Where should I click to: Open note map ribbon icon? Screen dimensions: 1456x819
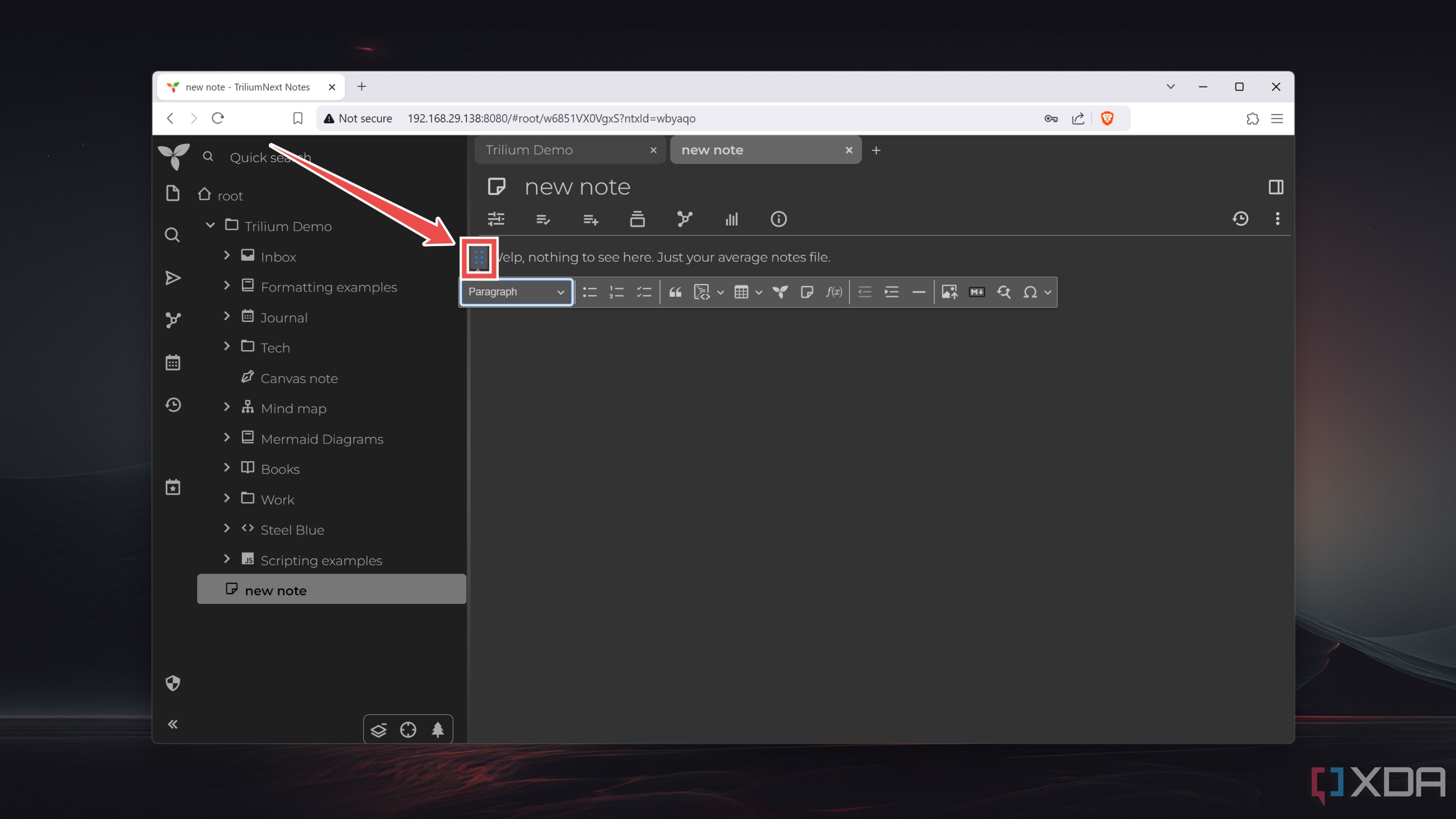pos(684,219)
